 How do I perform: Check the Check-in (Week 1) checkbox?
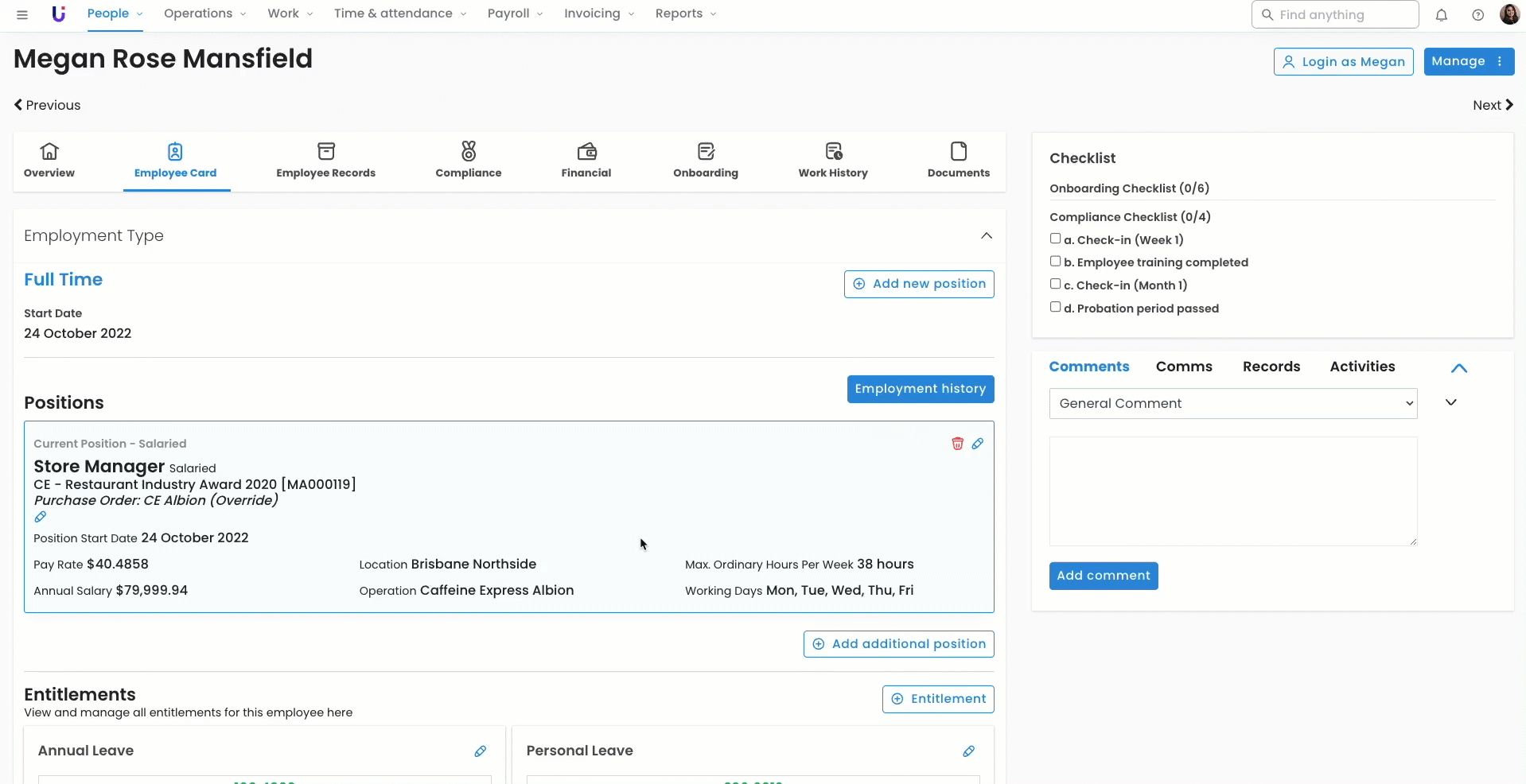click(x=1055, y=239)
